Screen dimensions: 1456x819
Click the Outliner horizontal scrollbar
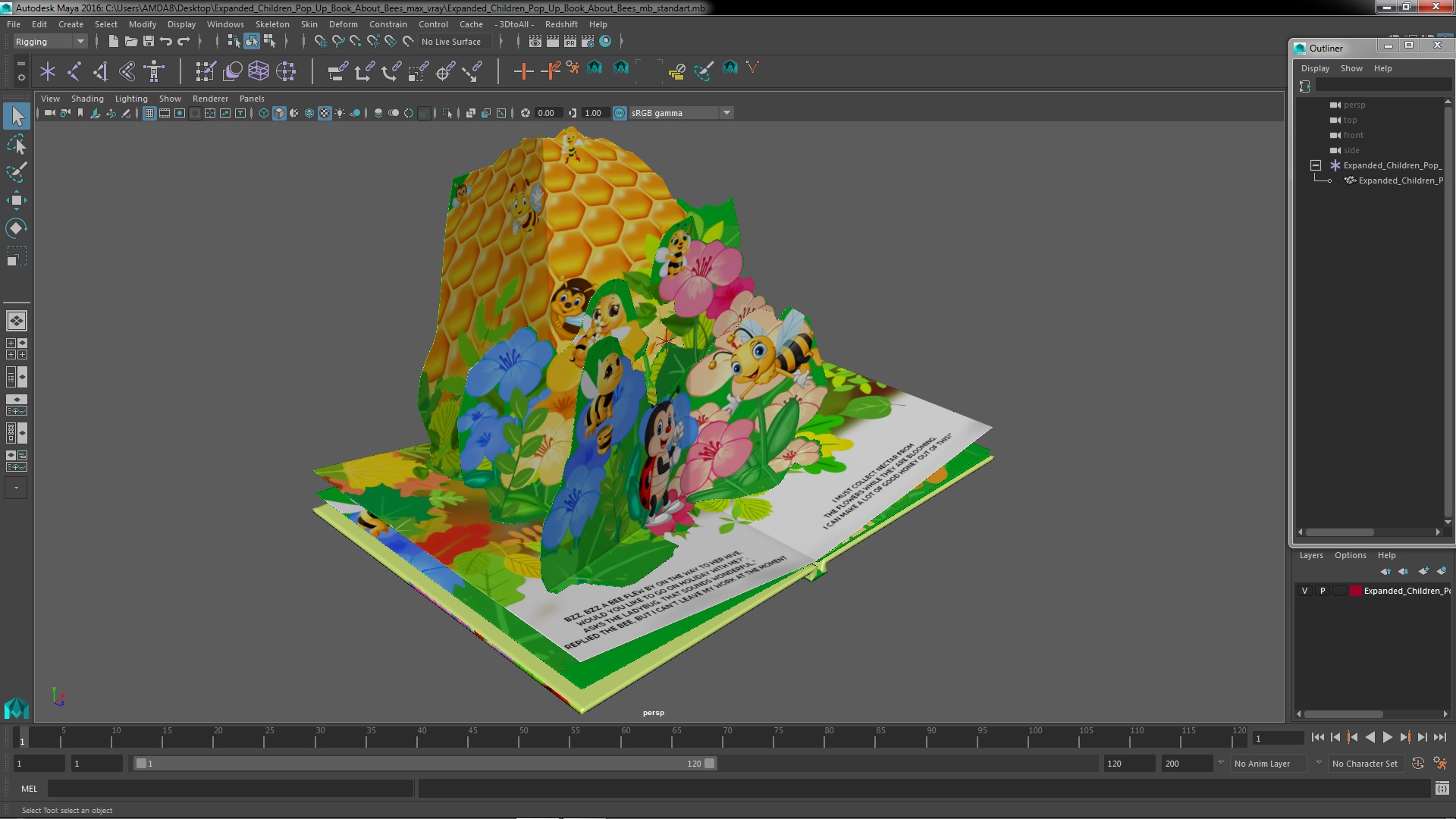click(1339, 532)
